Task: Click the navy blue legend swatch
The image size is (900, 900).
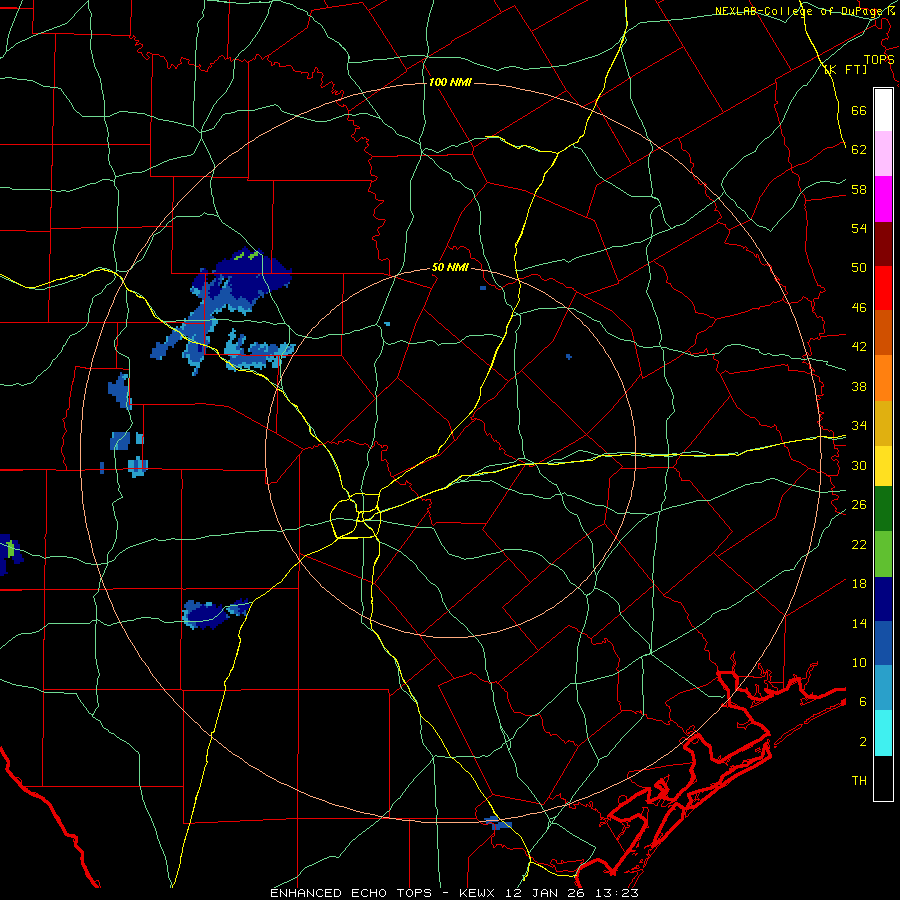Action: click(883, 599)
